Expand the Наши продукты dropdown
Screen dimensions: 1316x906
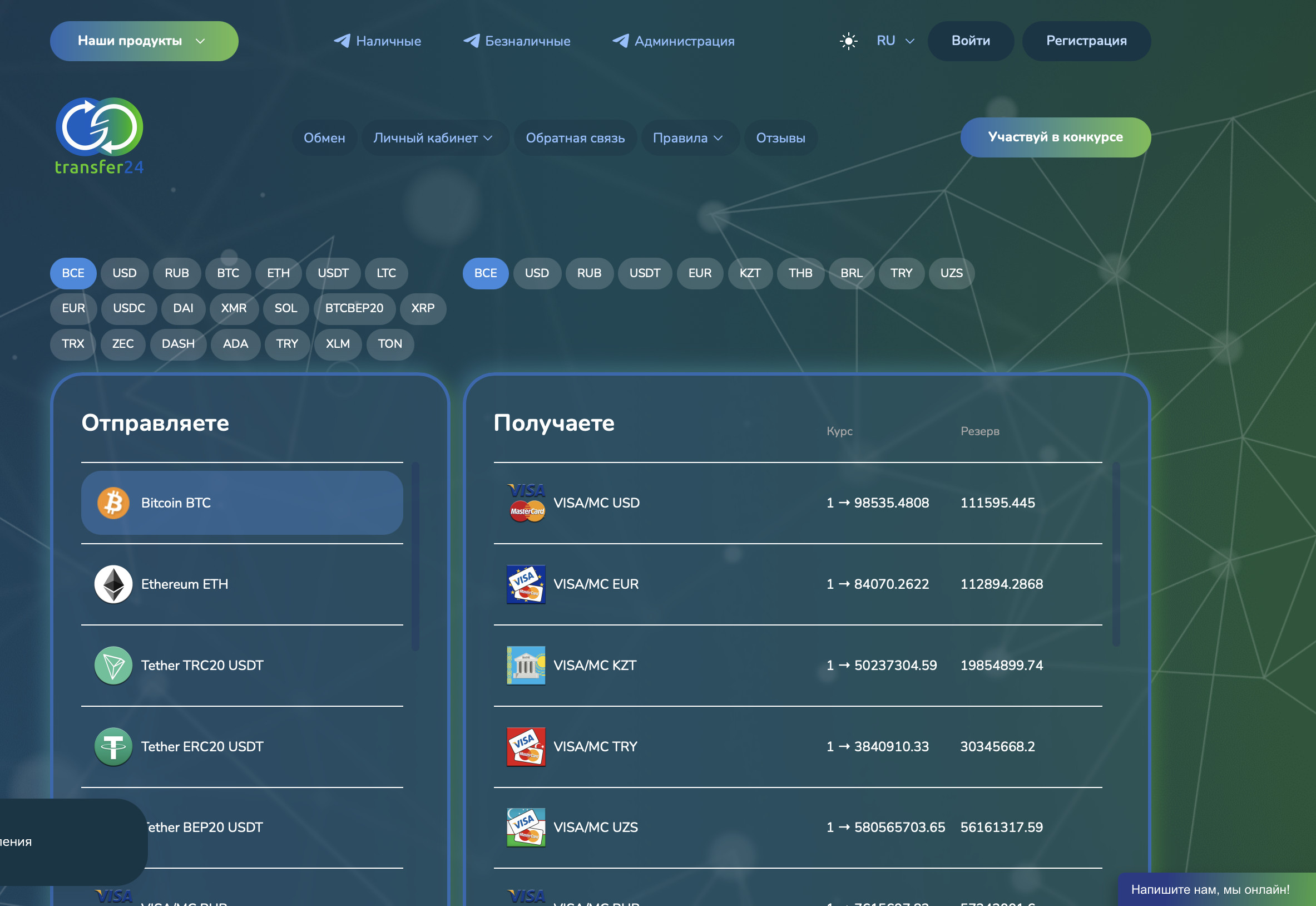tap(144, 41)
